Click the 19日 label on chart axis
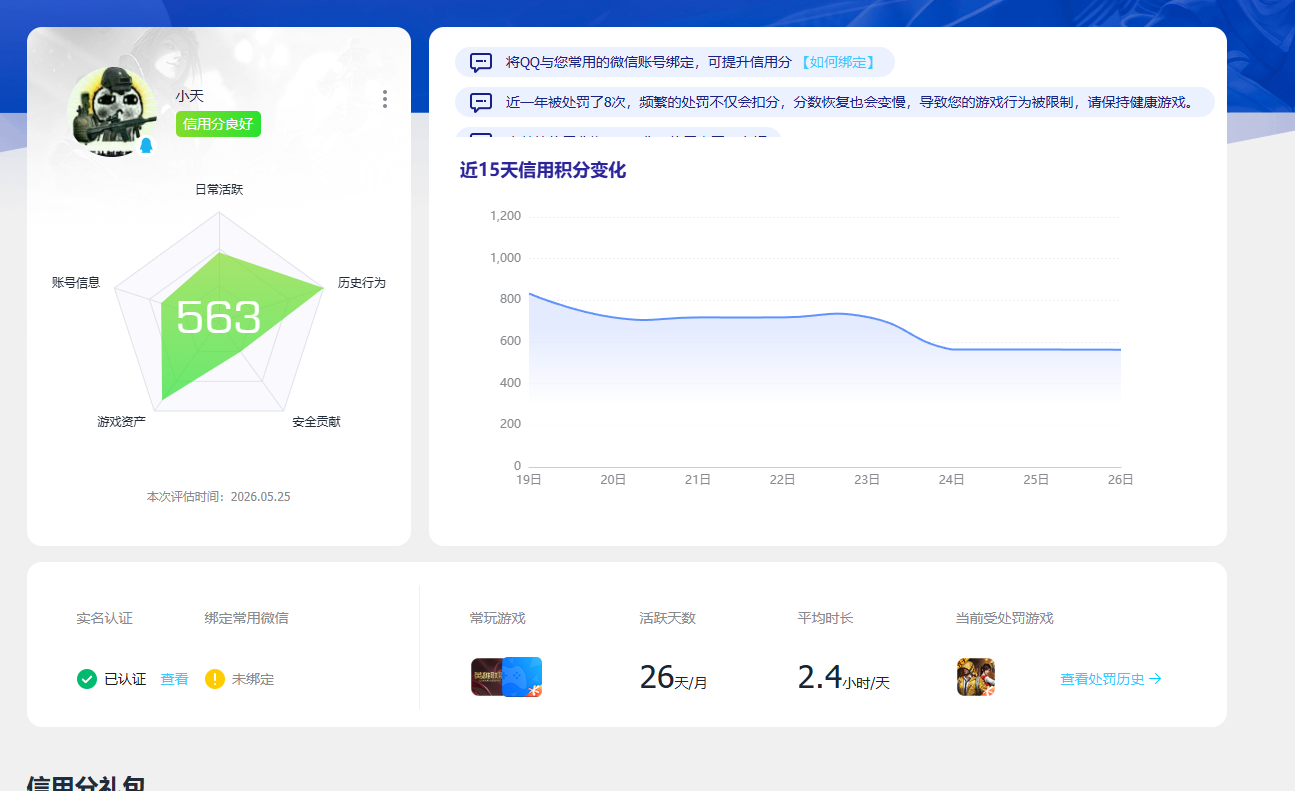This screenshot has height=791, width=1295. [529, 480]
